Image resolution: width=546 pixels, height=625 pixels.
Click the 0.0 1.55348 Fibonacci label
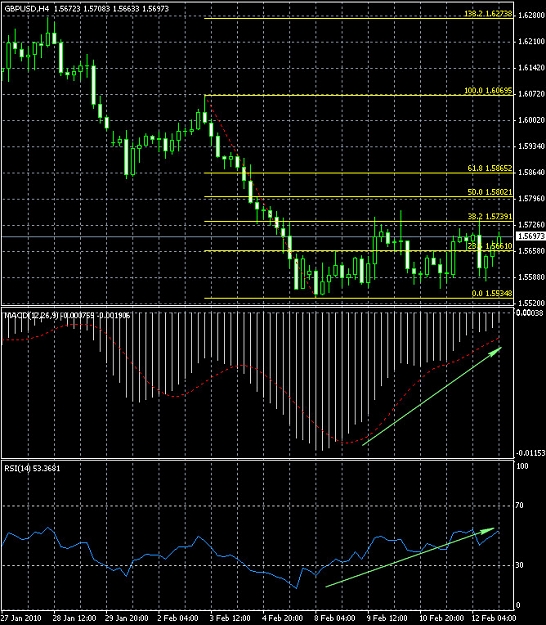coord(492,293)
